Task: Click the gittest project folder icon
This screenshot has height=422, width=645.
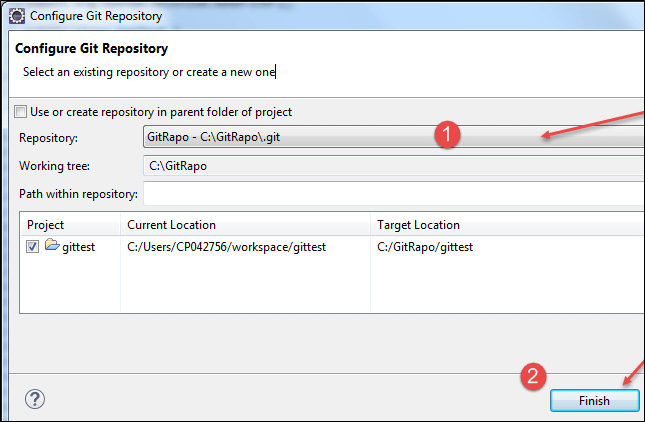Action: pyautogui.click(x=52, y=247)
